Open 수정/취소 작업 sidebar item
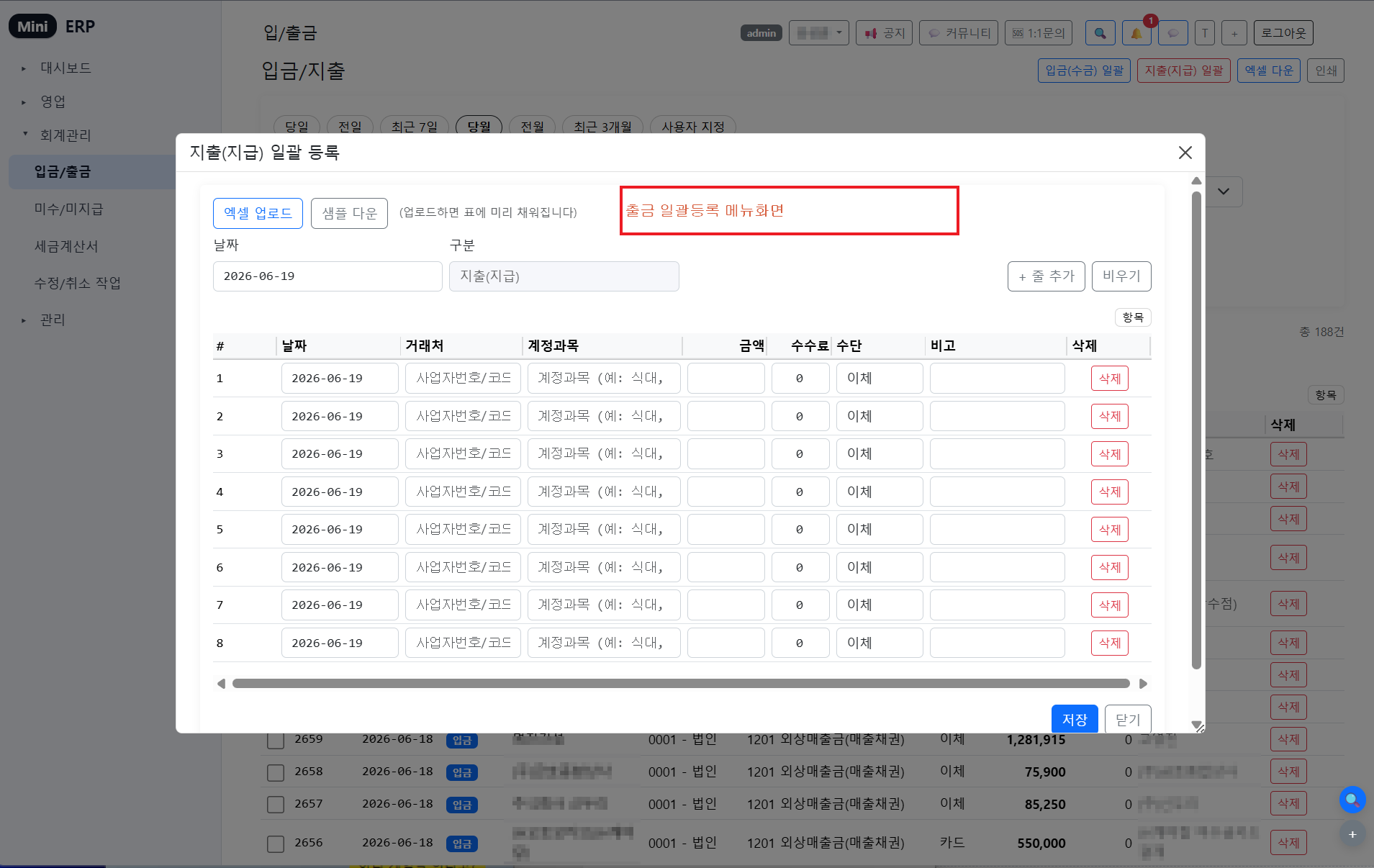 [x=78, y=284]
